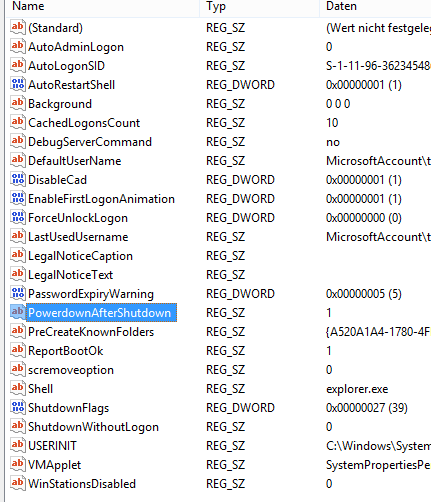Select the DisableCad entry name
Screen dimensions: 431x502
(x=58, y=180)
